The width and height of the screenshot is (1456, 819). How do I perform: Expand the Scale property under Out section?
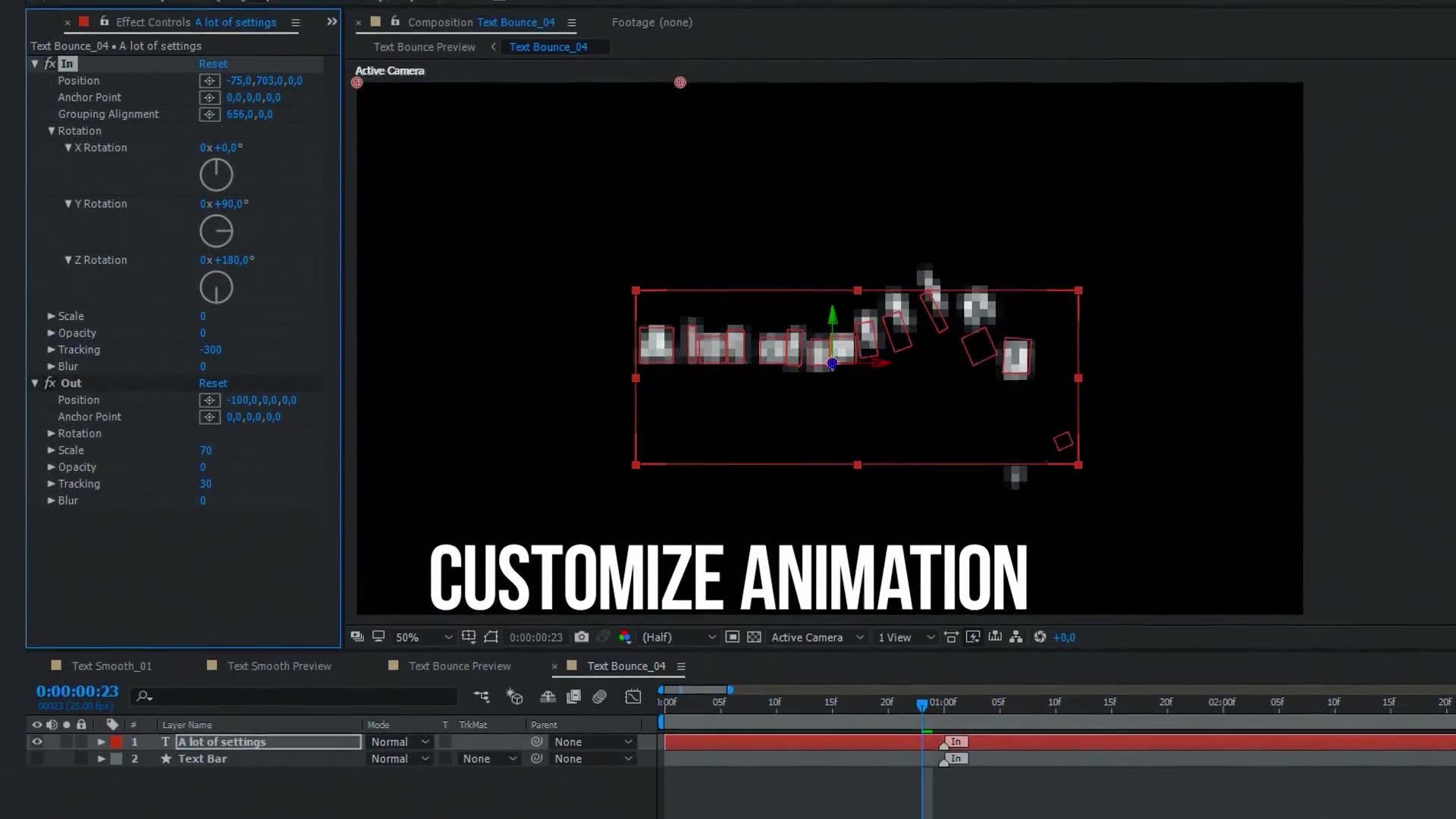51,450
